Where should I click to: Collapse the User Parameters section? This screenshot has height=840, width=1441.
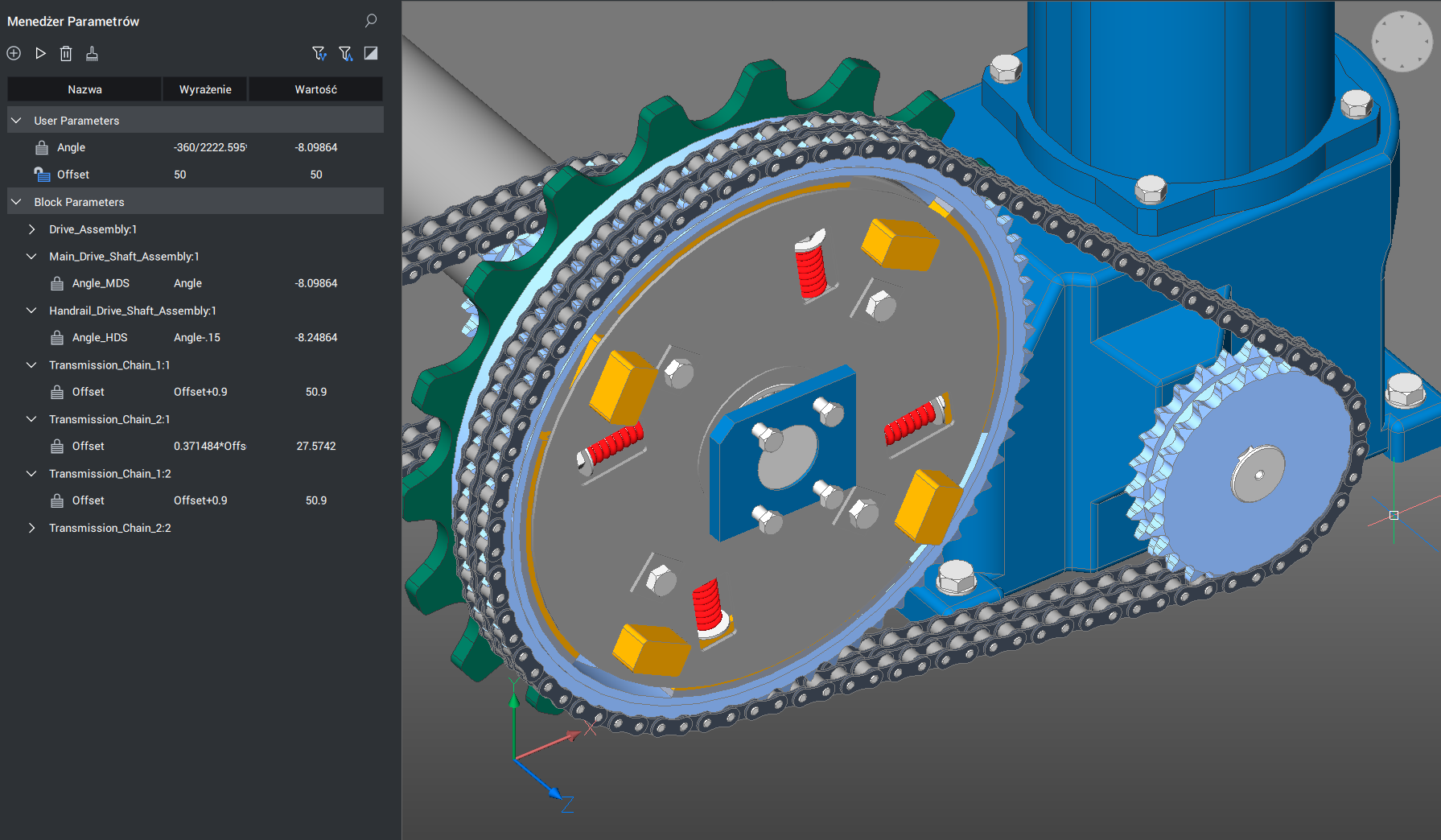tap(16, 121)
